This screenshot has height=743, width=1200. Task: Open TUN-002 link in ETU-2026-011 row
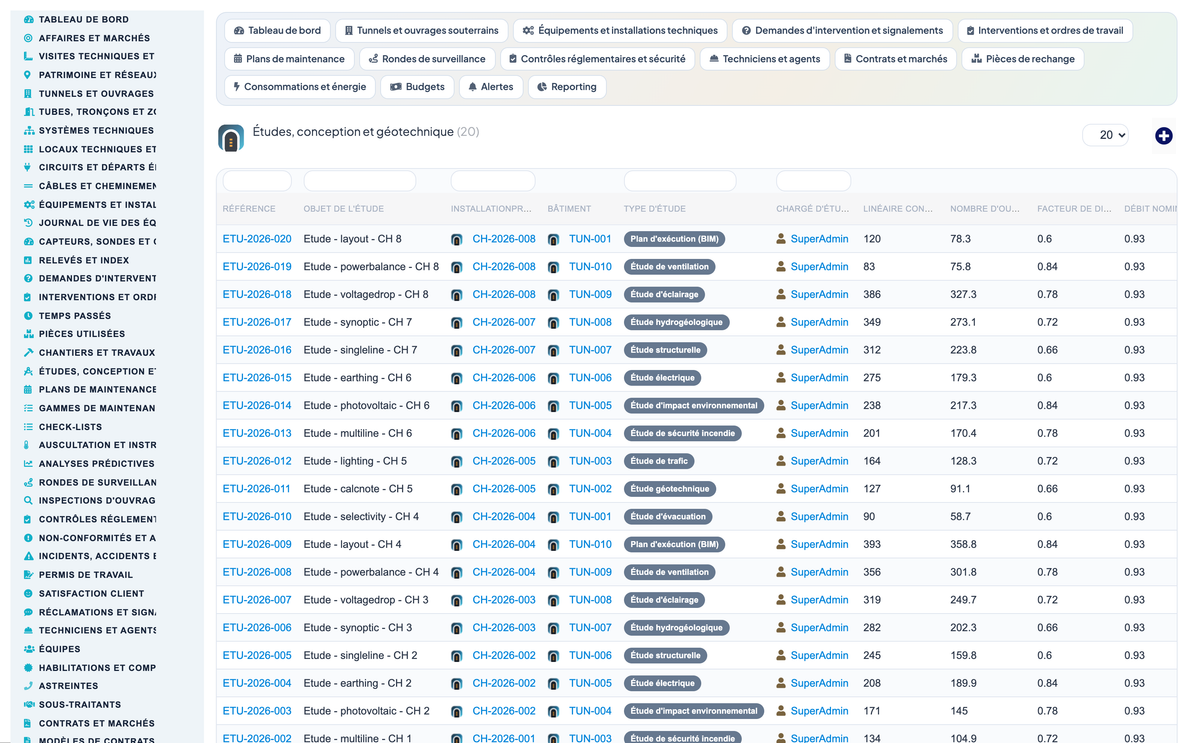click(x=590, y=489)
